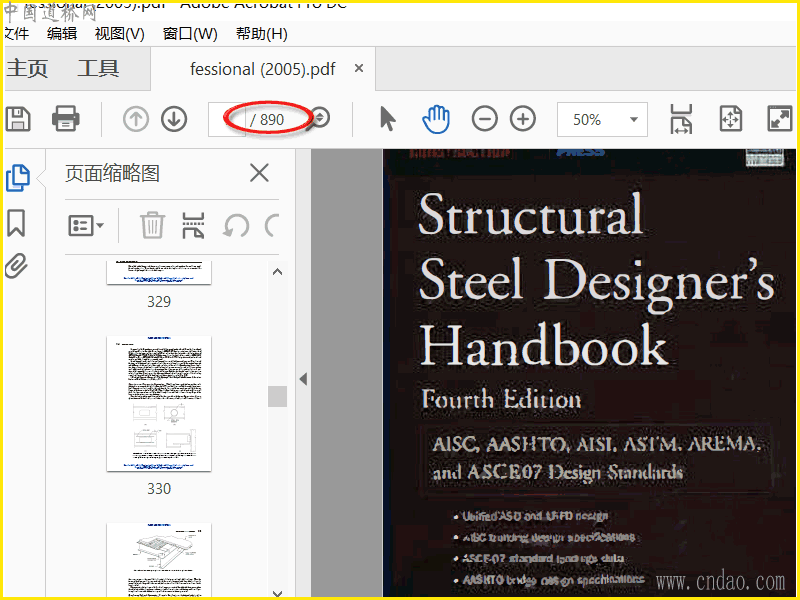Click the Save file icon
The width and height of the screenshot is (800, 600).
pos(18,119)
